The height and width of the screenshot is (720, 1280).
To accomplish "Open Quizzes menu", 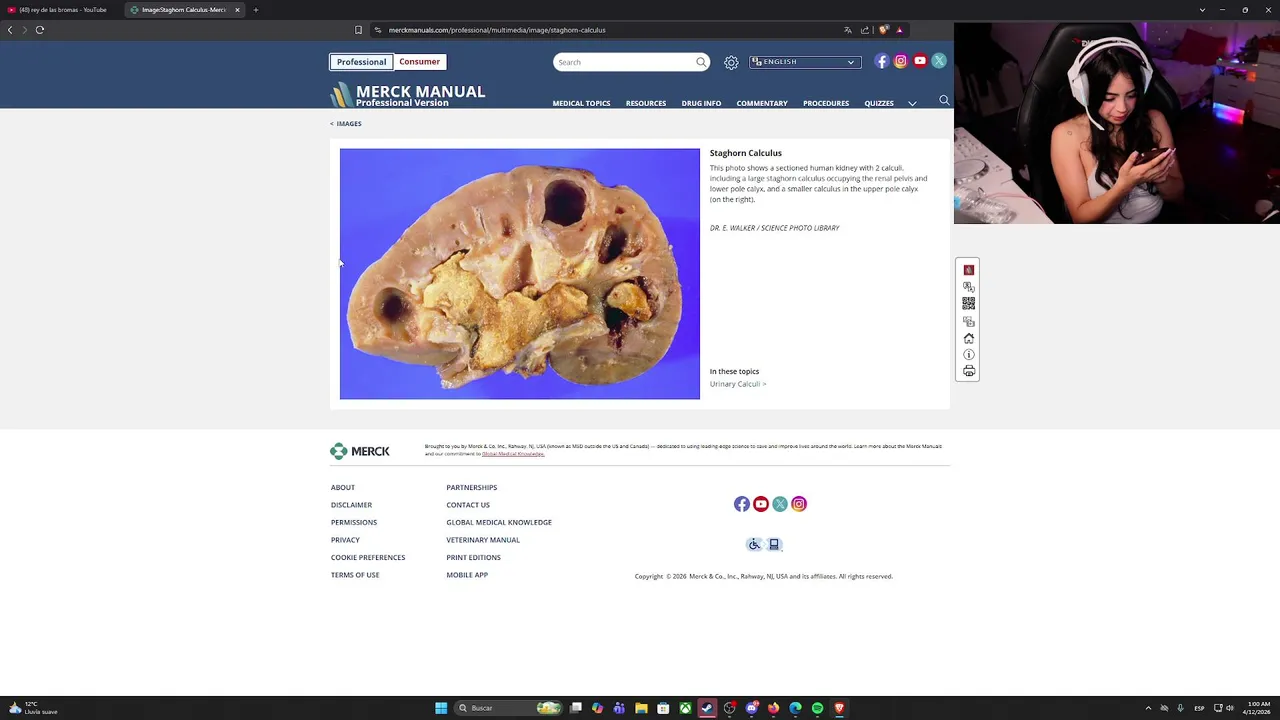I will click(879, 103).
